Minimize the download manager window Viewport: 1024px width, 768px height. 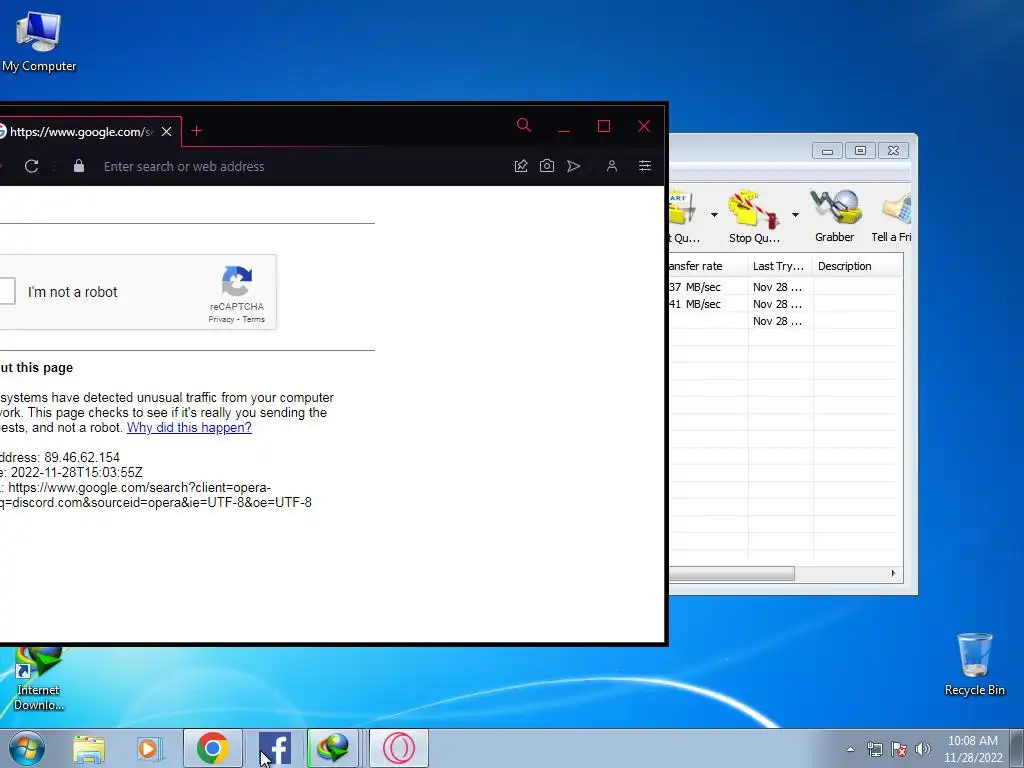click(x=827, y=151)
